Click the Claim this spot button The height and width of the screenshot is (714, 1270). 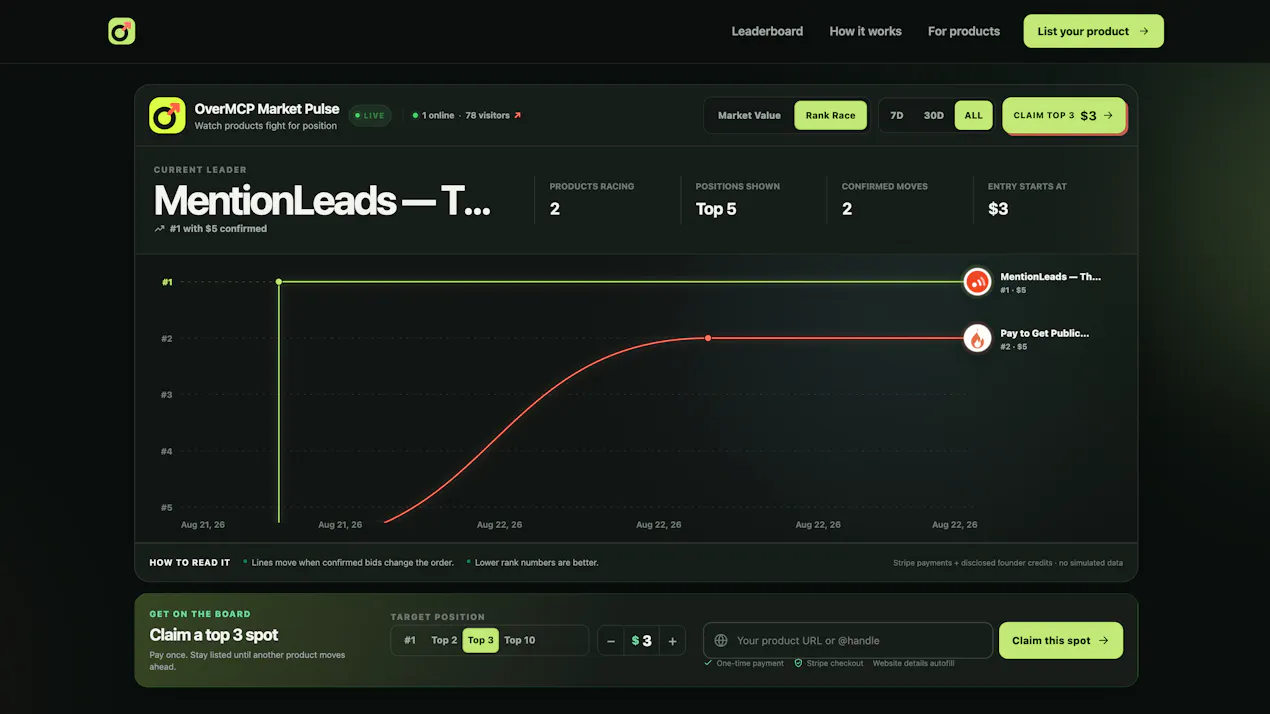[x=1061, y=640]
